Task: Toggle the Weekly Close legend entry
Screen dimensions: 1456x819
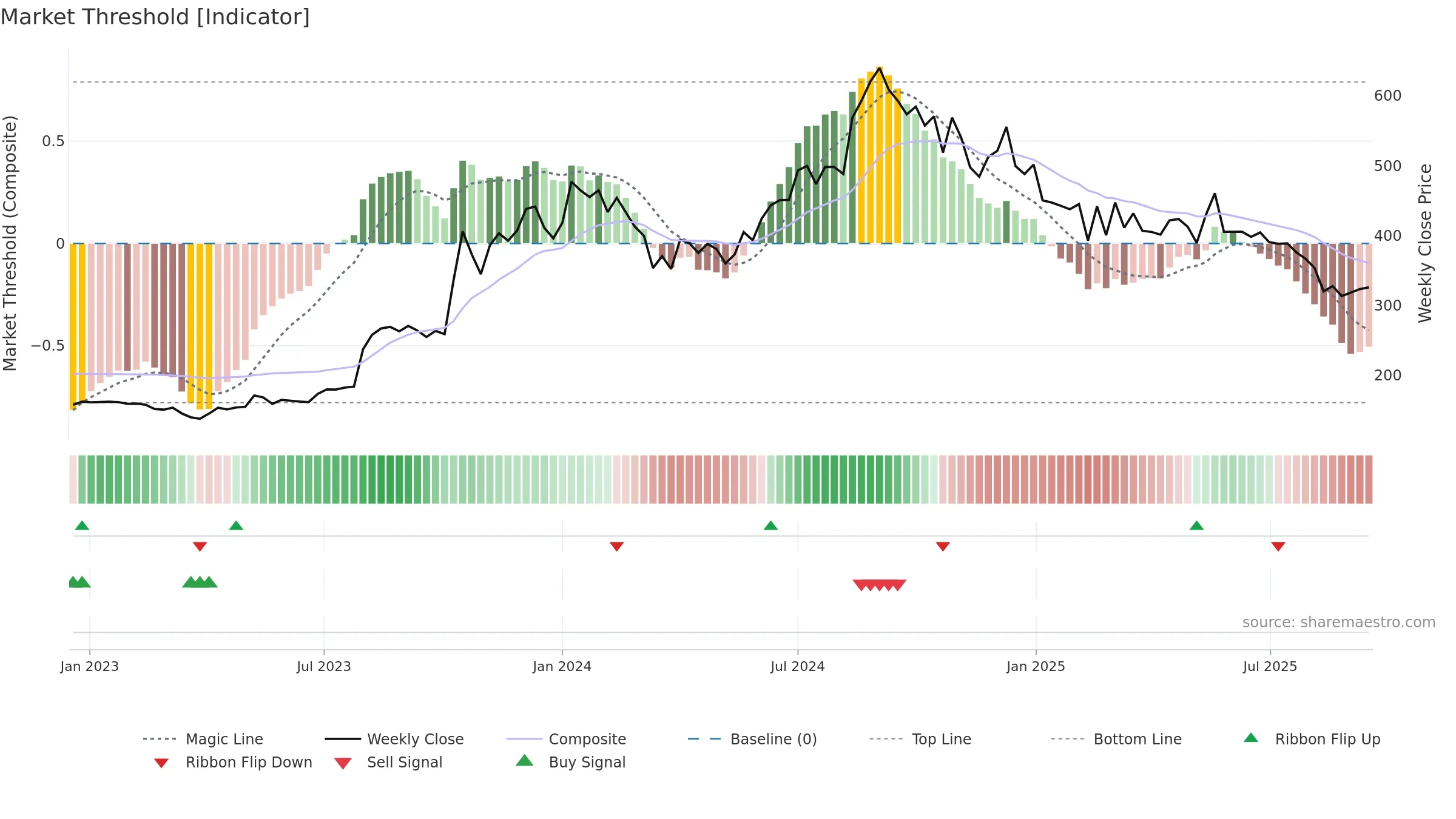Action: (394, 739)
